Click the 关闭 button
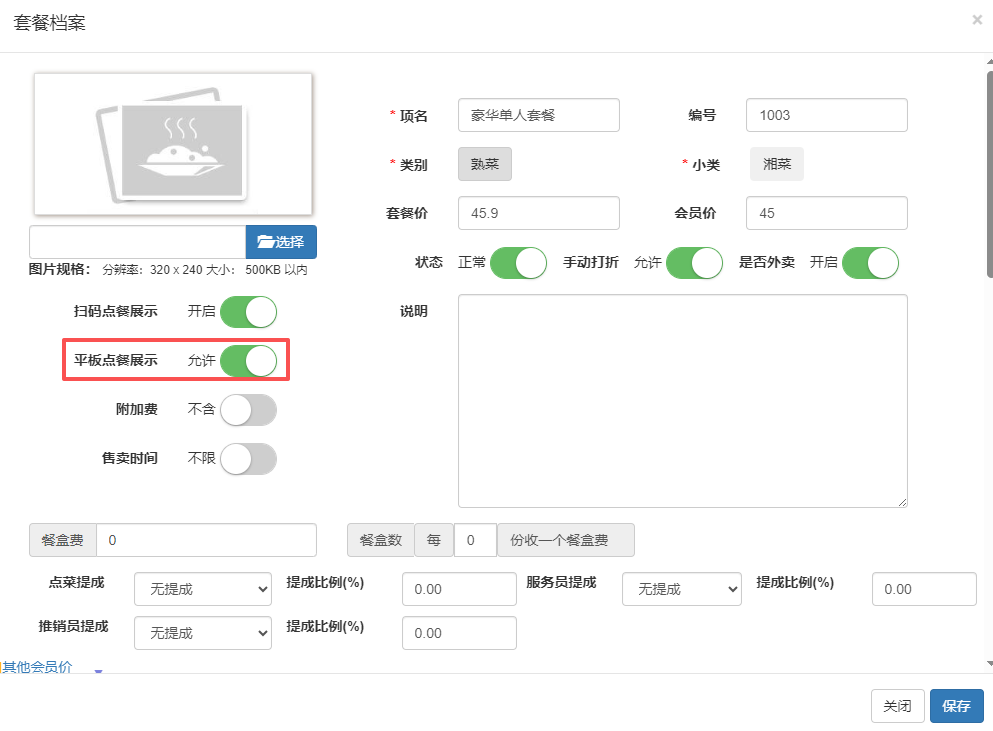993x731 pixels. pos(897,706)
